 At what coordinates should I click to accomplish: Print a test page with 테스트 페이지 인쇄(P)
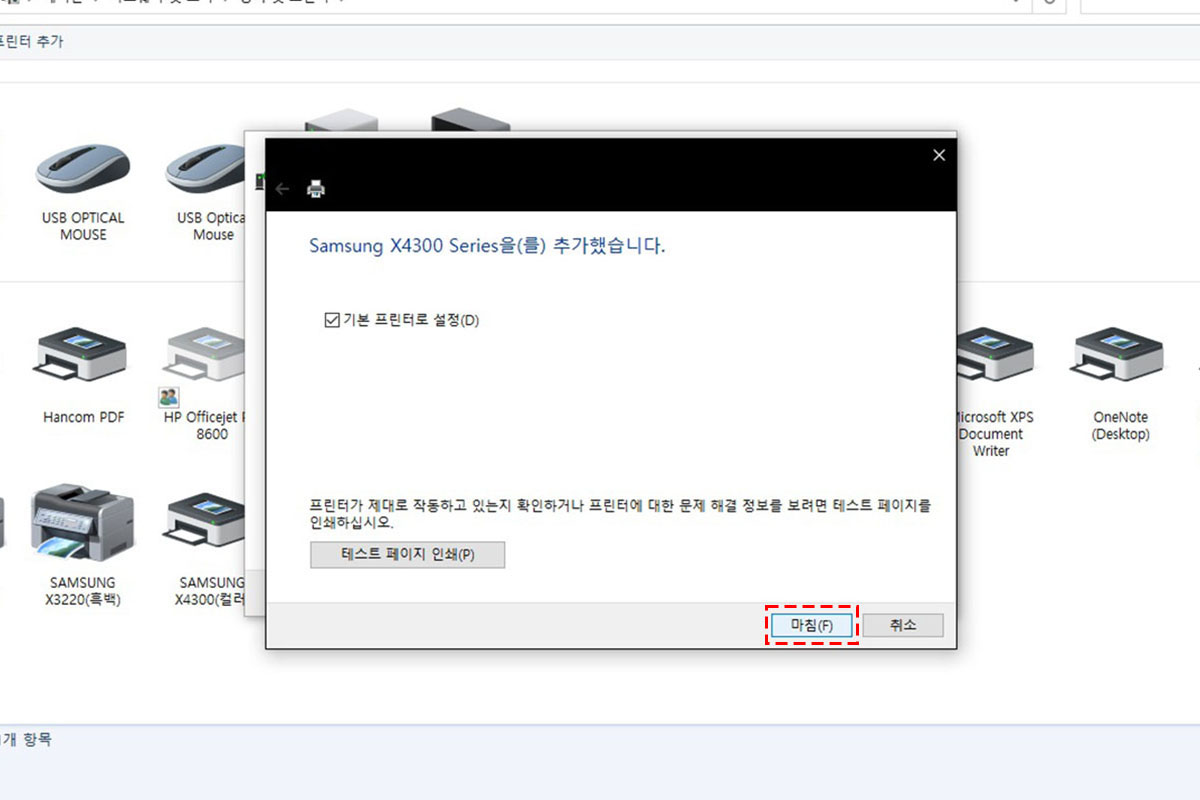[x=407, y=555]
